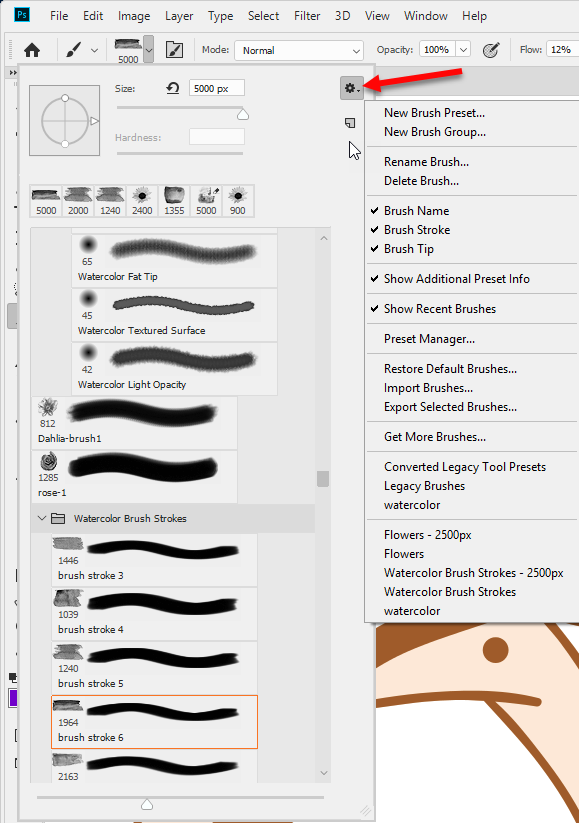
Task: Select recent brush labeled 900
Action: [238, 201]
